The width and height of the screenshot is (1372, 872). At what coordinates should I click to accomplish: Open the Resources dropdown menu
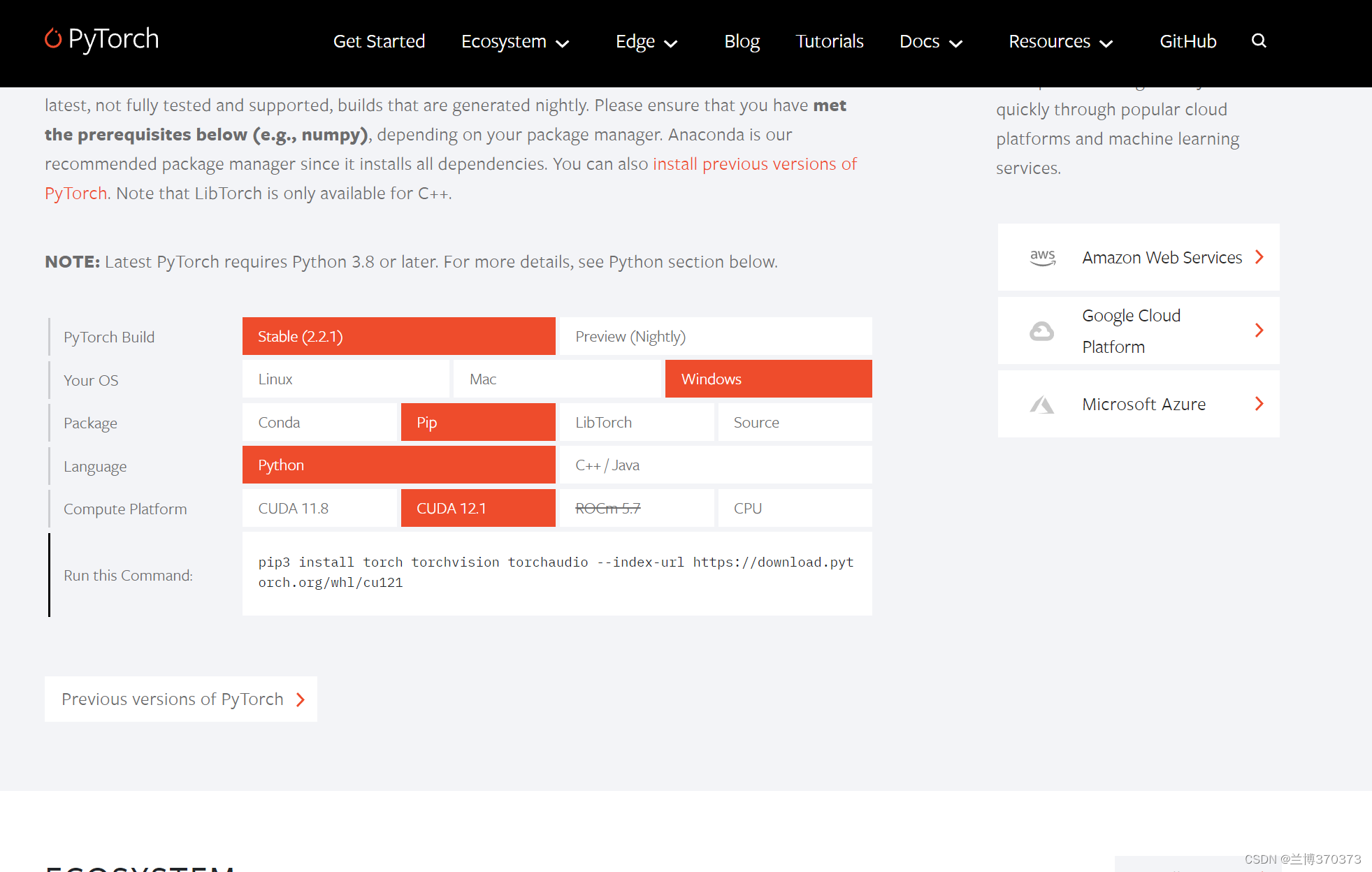1060,42
